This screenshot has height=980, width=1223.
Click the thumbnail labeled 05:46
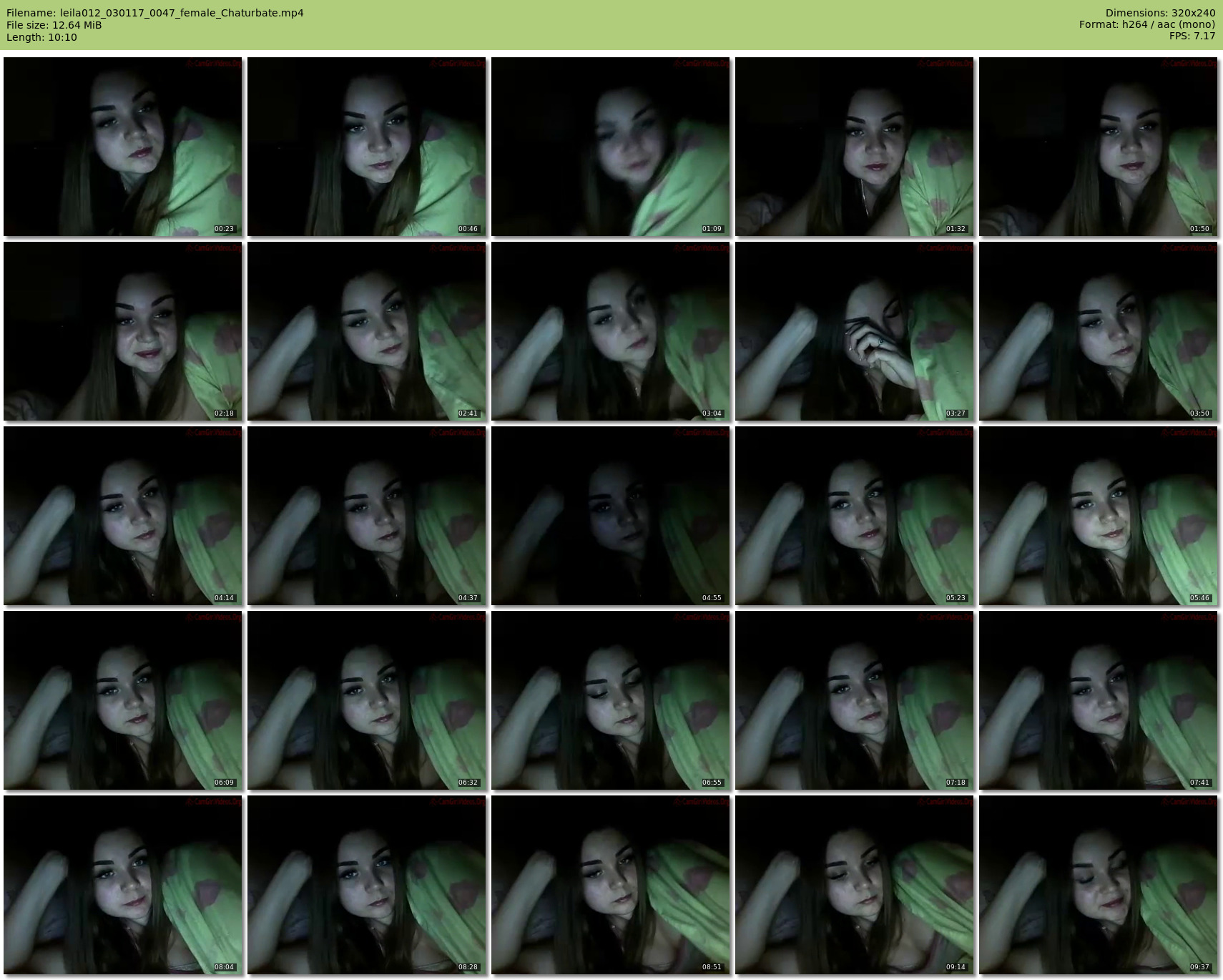tap(1099, 516)
